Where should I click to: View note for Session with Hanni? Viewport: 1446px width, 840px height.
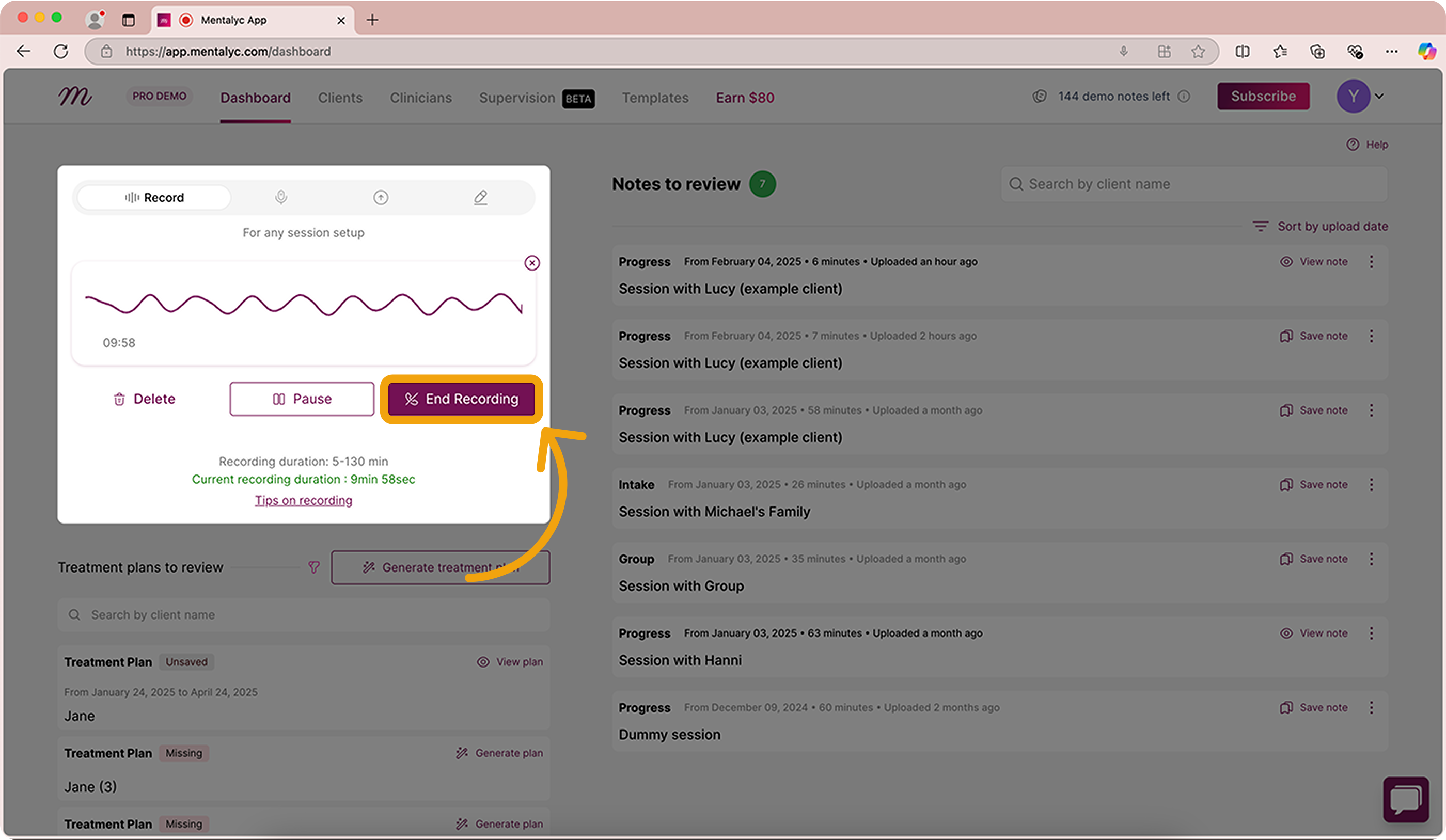(1314, 633)
